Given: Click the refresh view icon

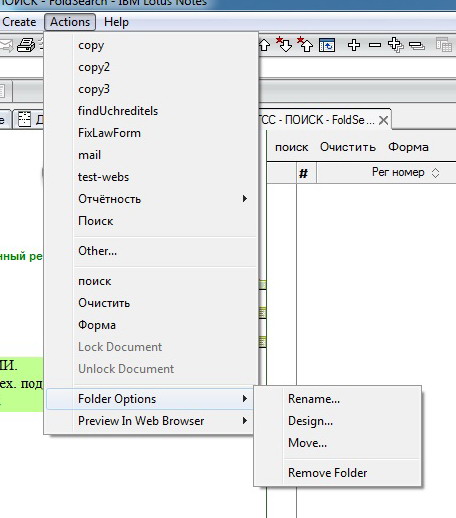Looking at the screenshot, I should (x=327, y=45).
